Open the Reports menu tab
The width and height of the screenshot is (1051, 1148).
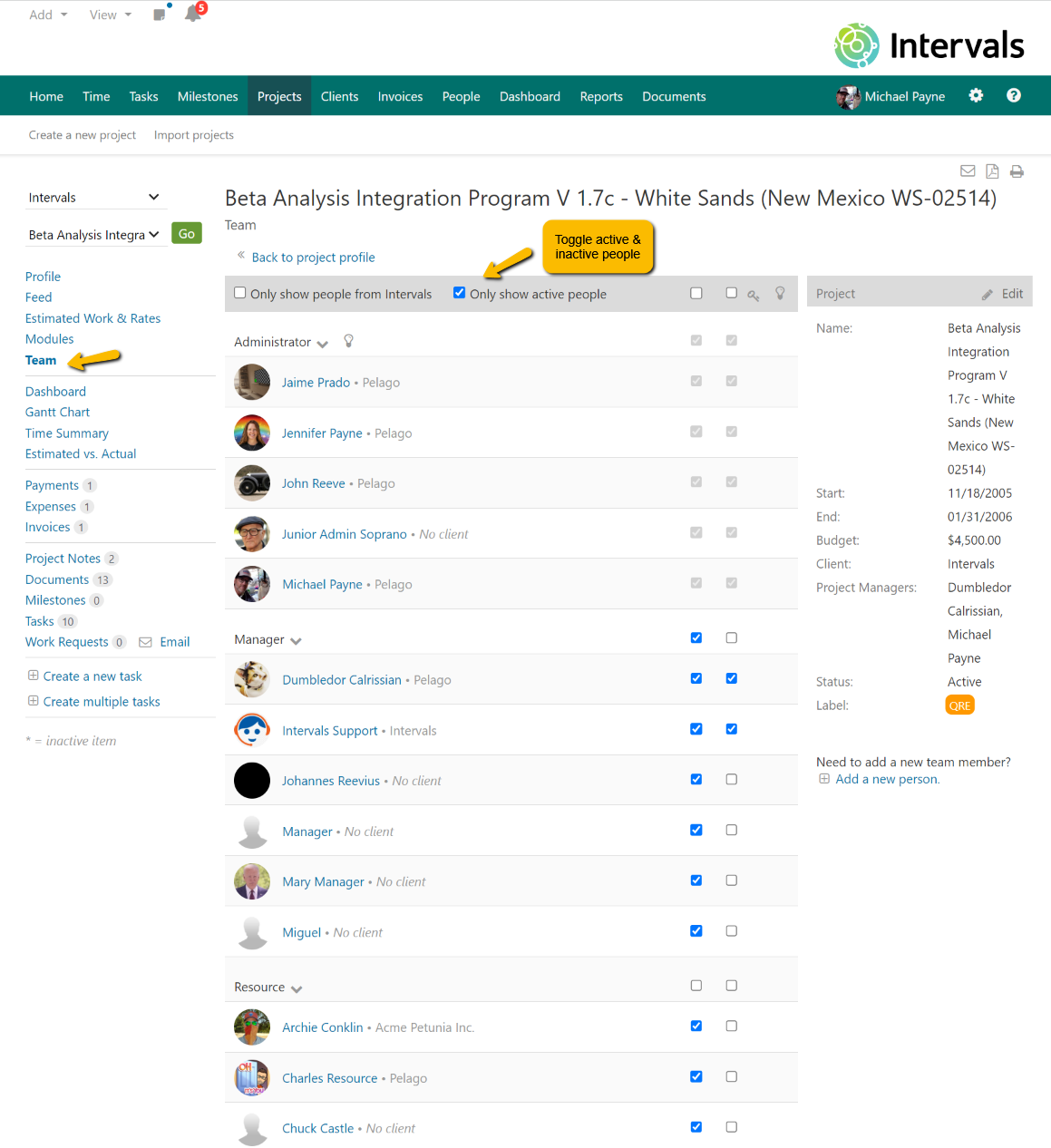click(601, 97)
